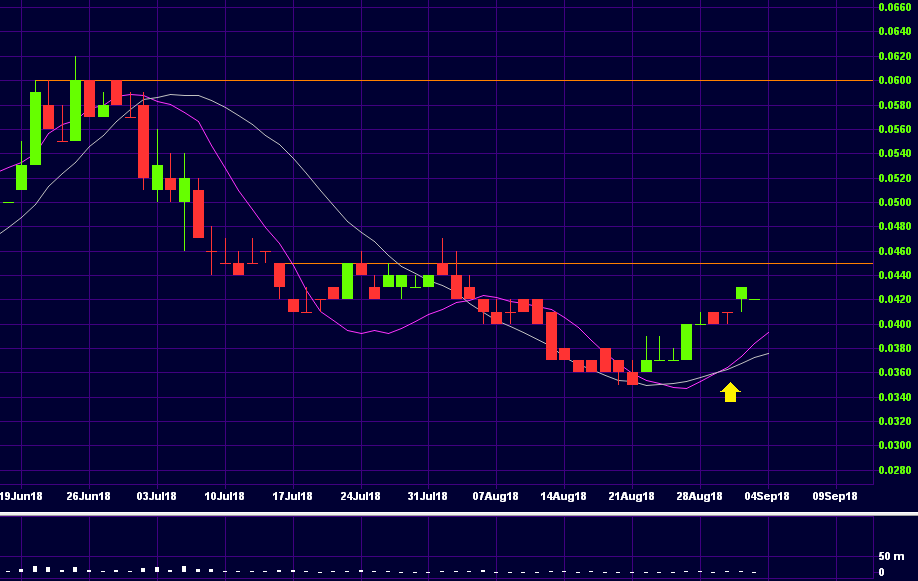Select the 0.0320 price axis label
918x581 pixels.
click(895, 421)
